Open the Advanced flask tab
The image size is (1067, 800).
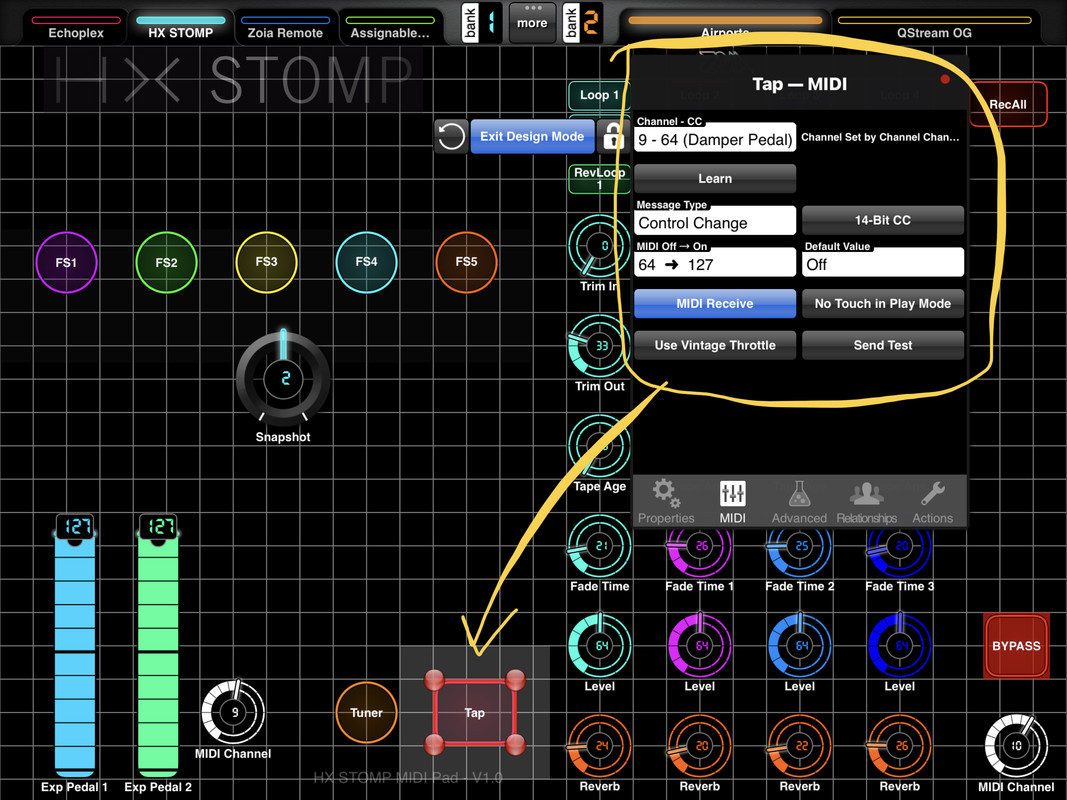coord(799,502)
